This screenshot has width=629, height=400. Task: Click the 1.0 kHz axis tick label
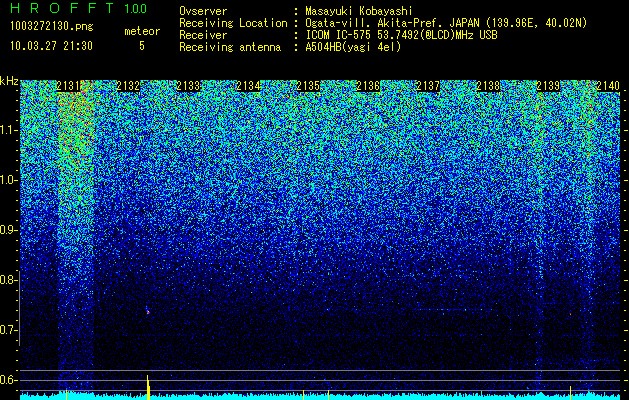pyautogui.click(x=9, y=180)
